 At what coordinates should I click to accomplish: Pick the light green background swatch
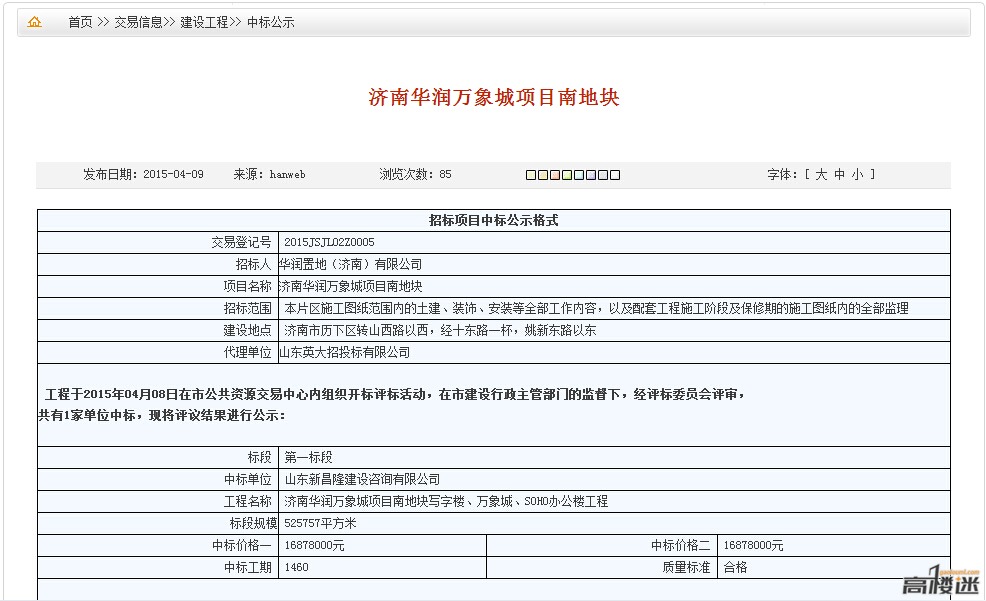coord(567,175)
